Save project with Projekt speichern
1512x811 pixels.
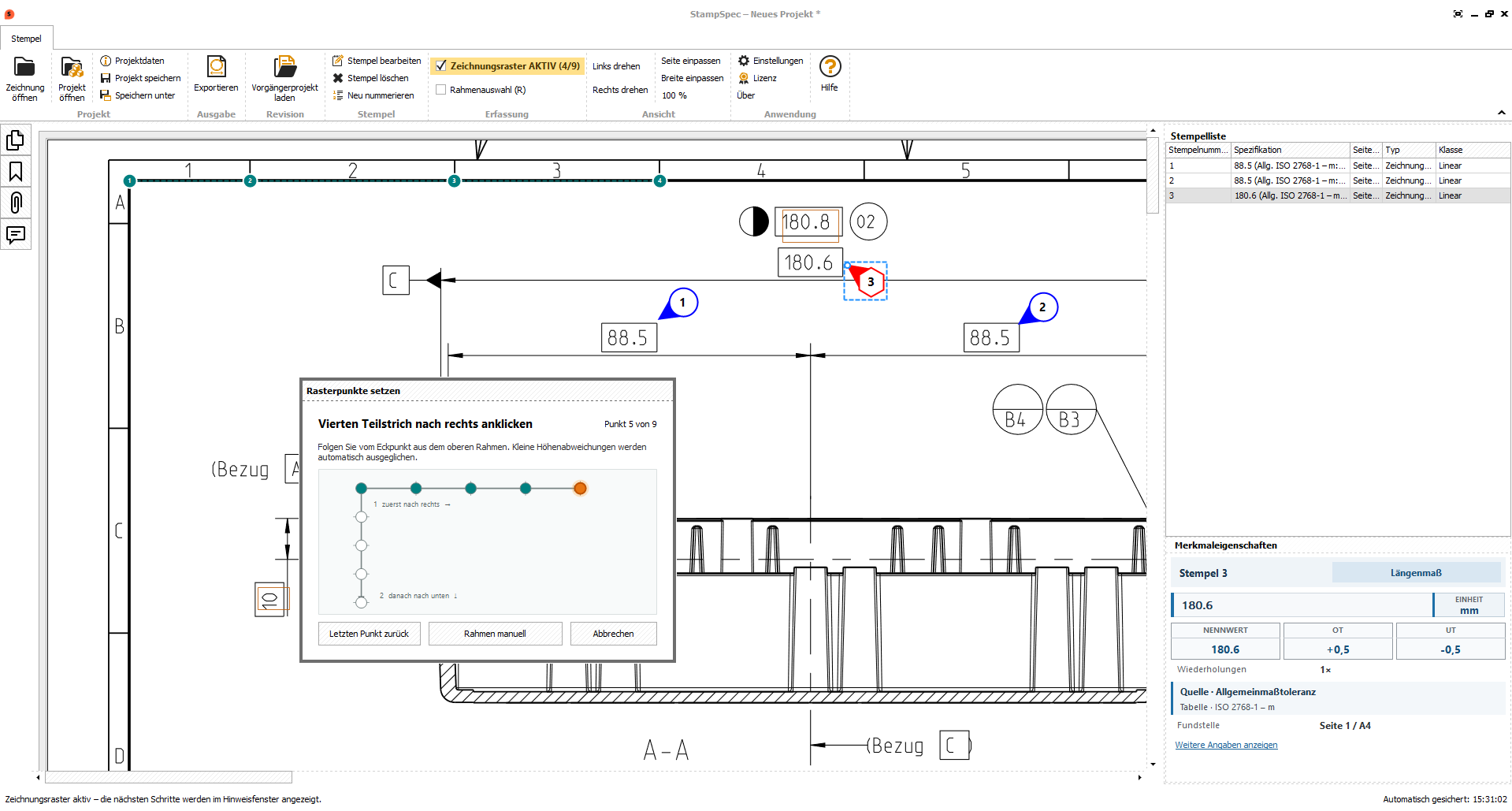point(140,78)
